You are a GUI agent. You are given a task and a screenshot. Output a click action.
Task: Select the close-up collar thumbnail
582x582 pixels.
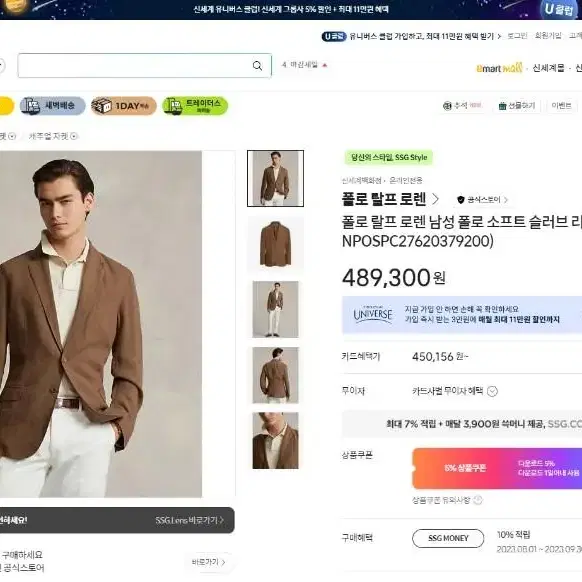[275, 440]
